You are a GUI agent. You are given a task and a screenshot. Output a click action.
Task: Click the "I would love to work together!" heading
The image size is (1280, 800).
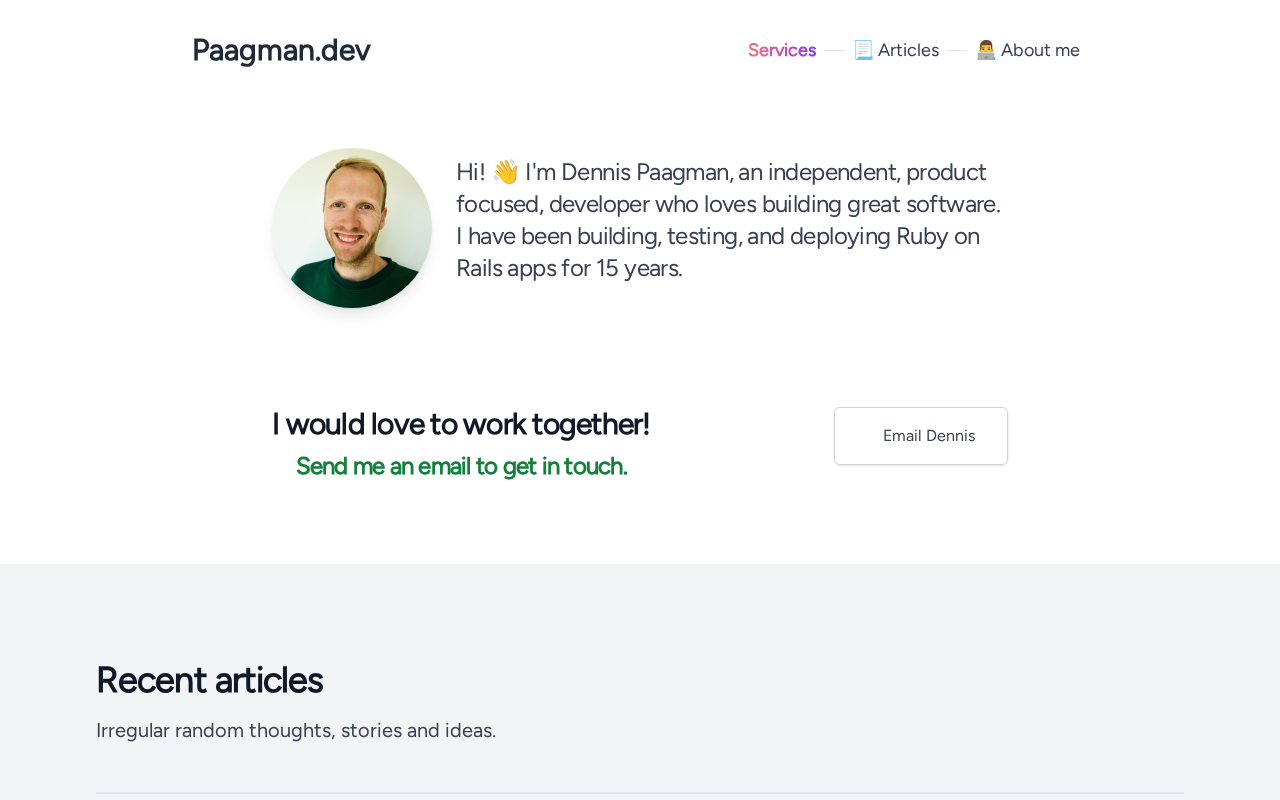pos(461,424)
